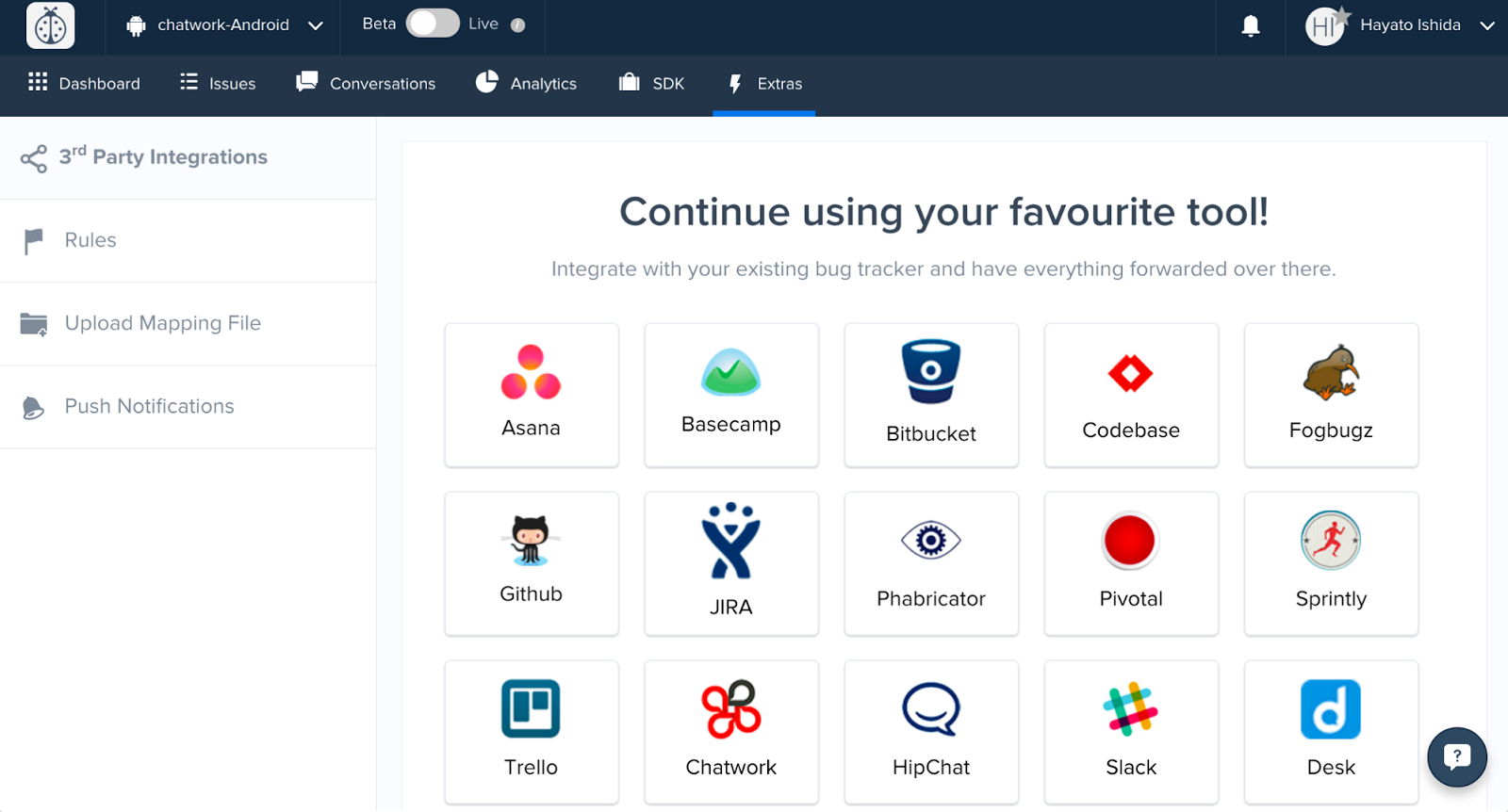Viewport: 1508px width, 812px height.
Task: Toggle the Beta/Live switch
Action: (433, 24)
